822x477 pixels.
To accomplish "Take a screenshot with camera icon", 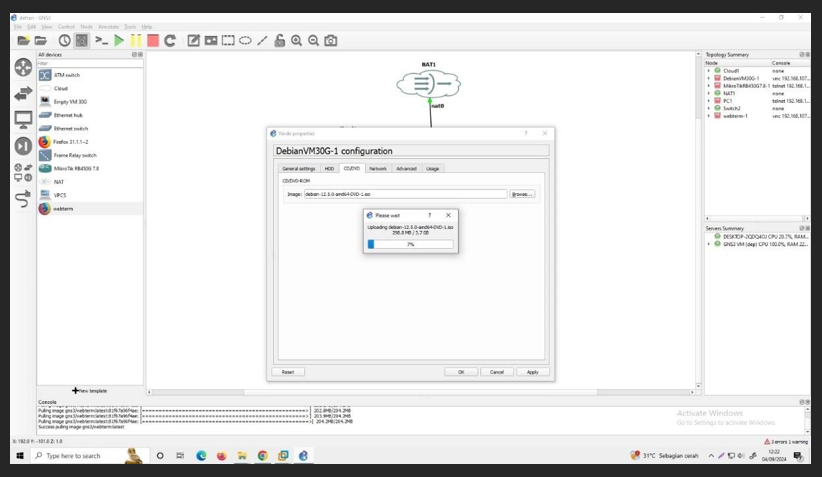I will tap(331, 41).
